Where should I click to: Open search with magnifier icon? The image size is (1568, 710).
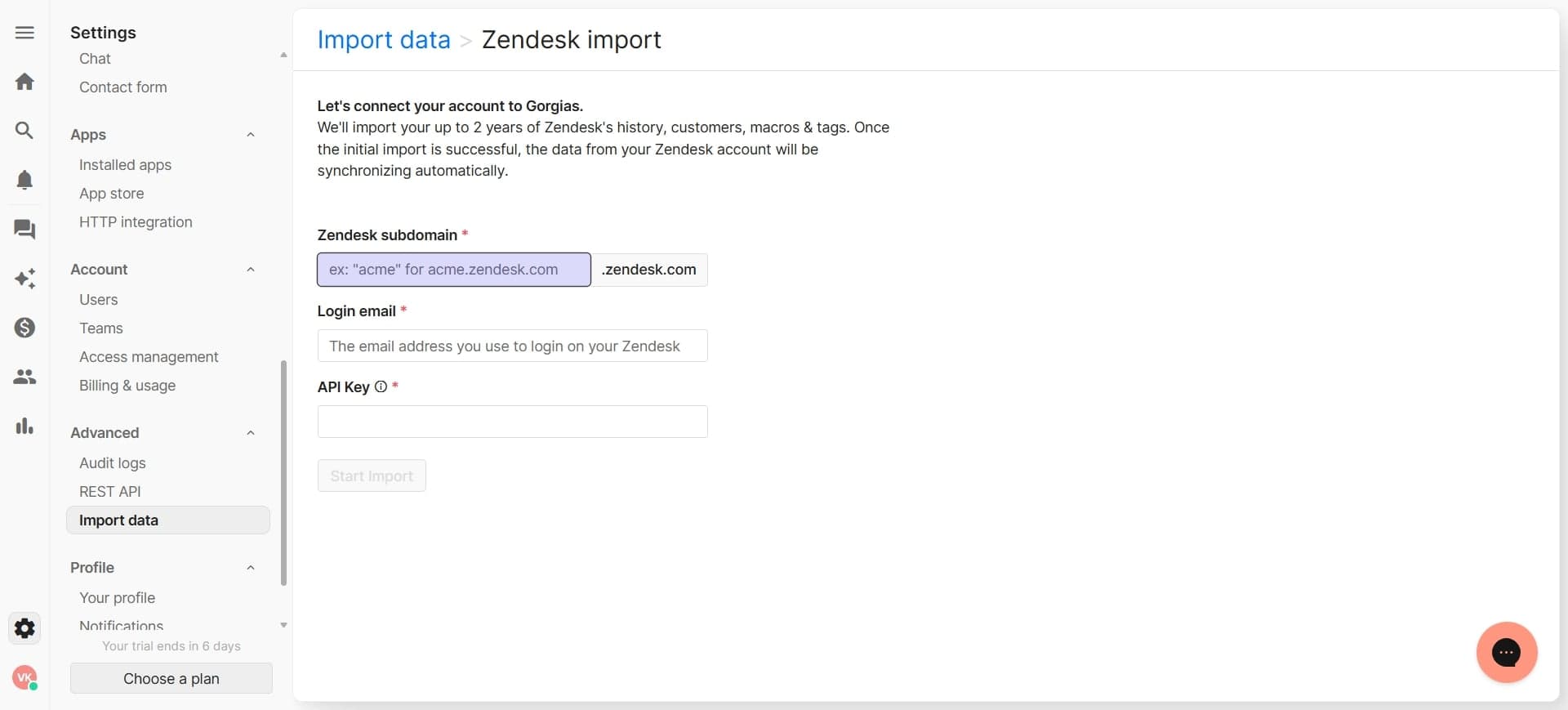[24, 131]
